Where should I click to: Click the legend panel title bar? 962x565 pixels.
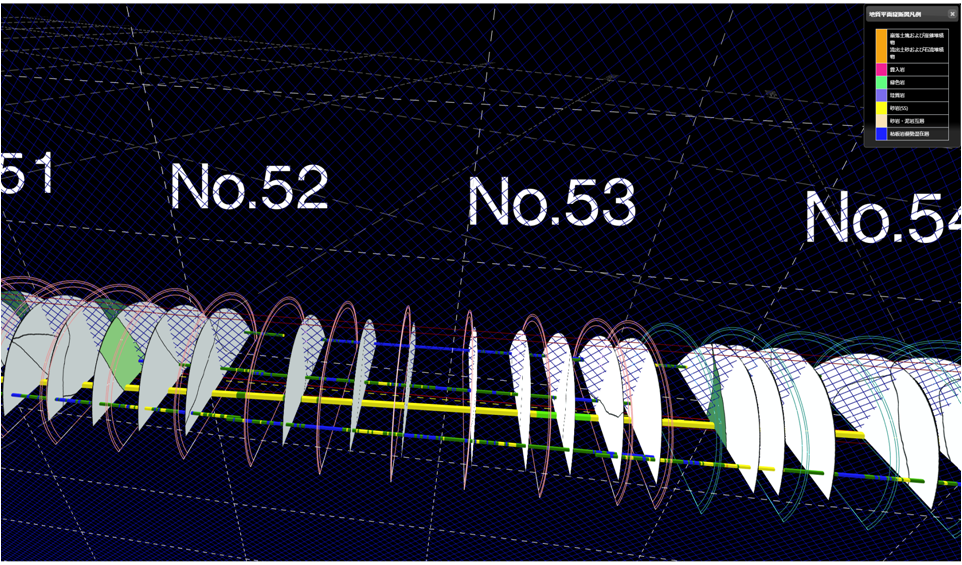(x=900, y=14)
